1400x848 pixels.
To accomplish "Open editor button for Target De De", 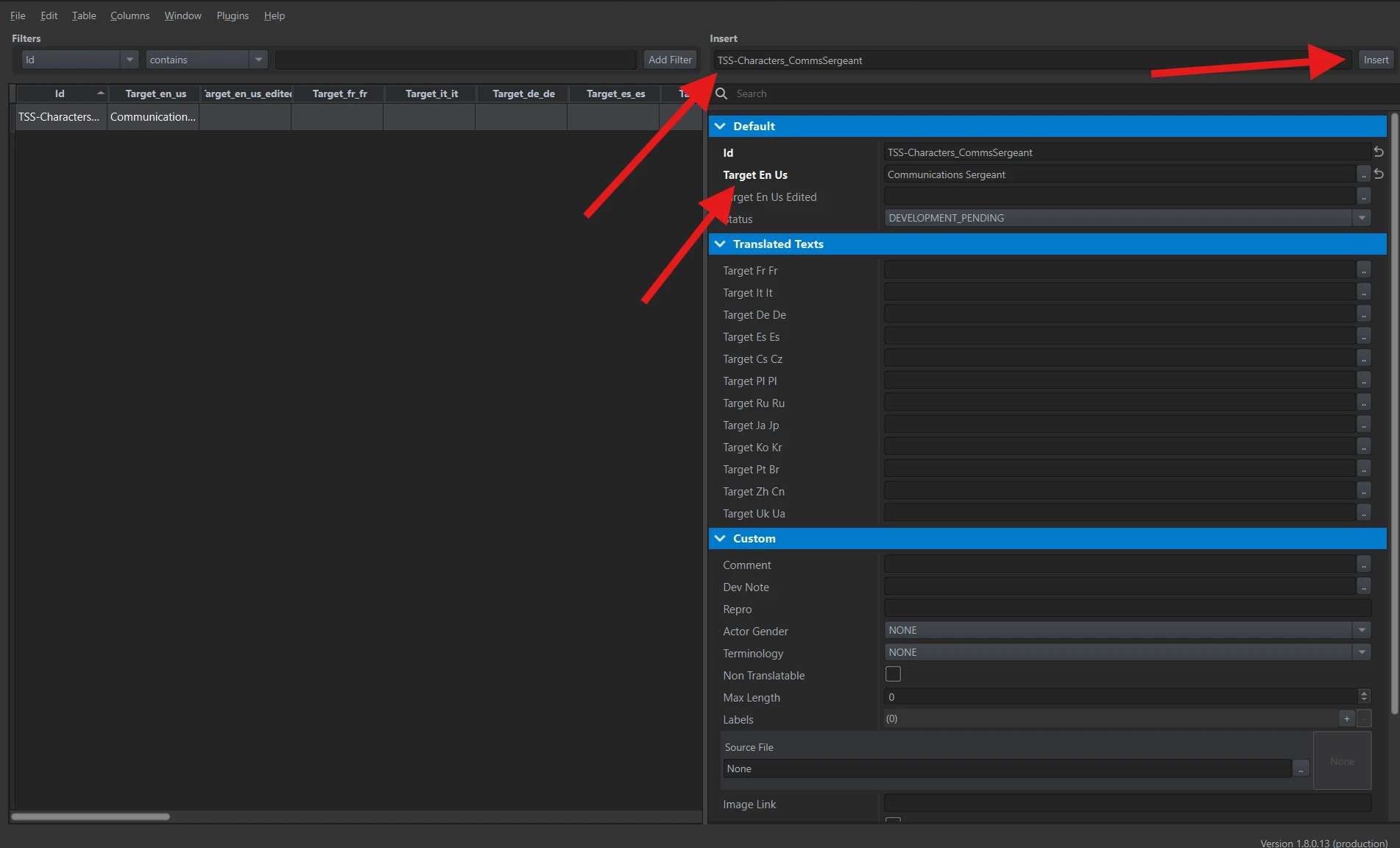I will click(x=1364, y=314).
